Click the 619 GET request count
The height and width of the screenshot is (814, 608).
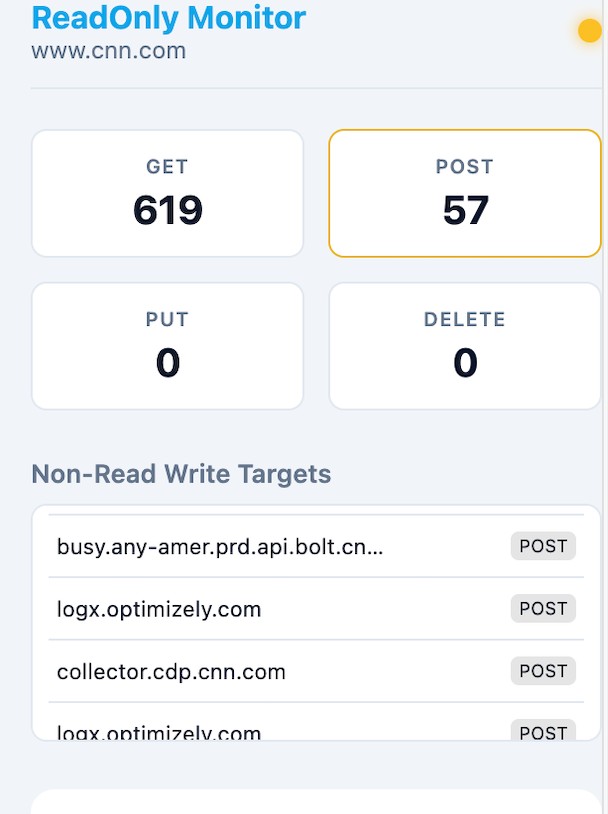pos(167,210)
